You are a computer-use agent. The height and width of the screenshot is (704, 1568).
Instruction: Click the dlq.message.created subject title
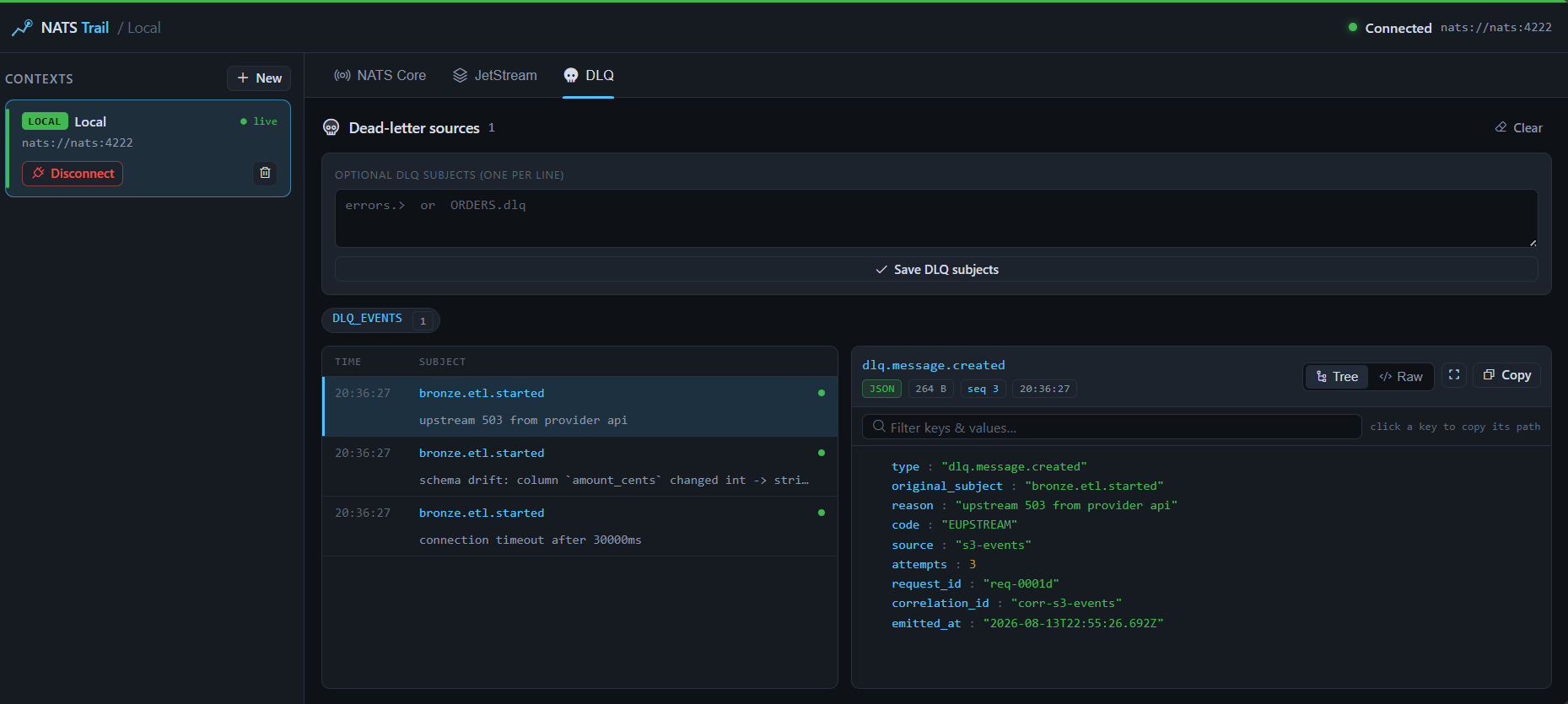pos(934,365)
